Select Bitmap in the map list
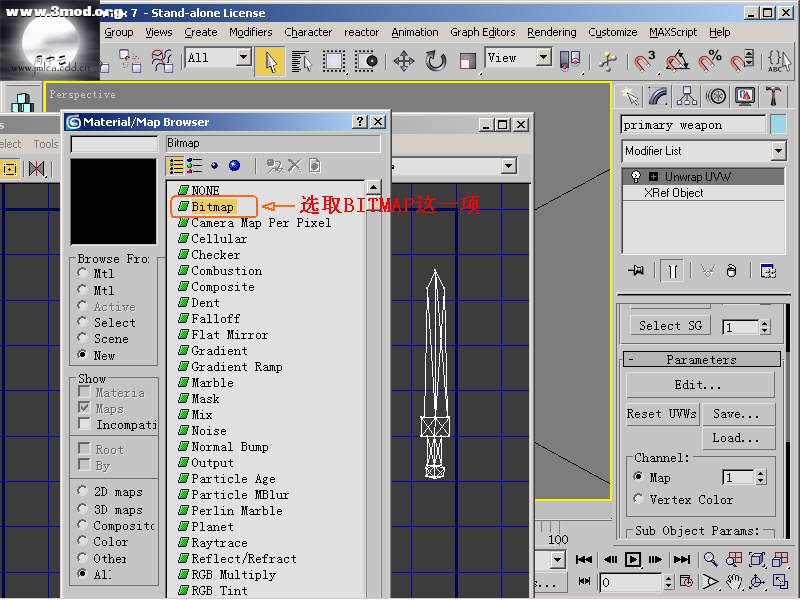The width and height of the screenshot is (800, 600). tap(213, 207)
